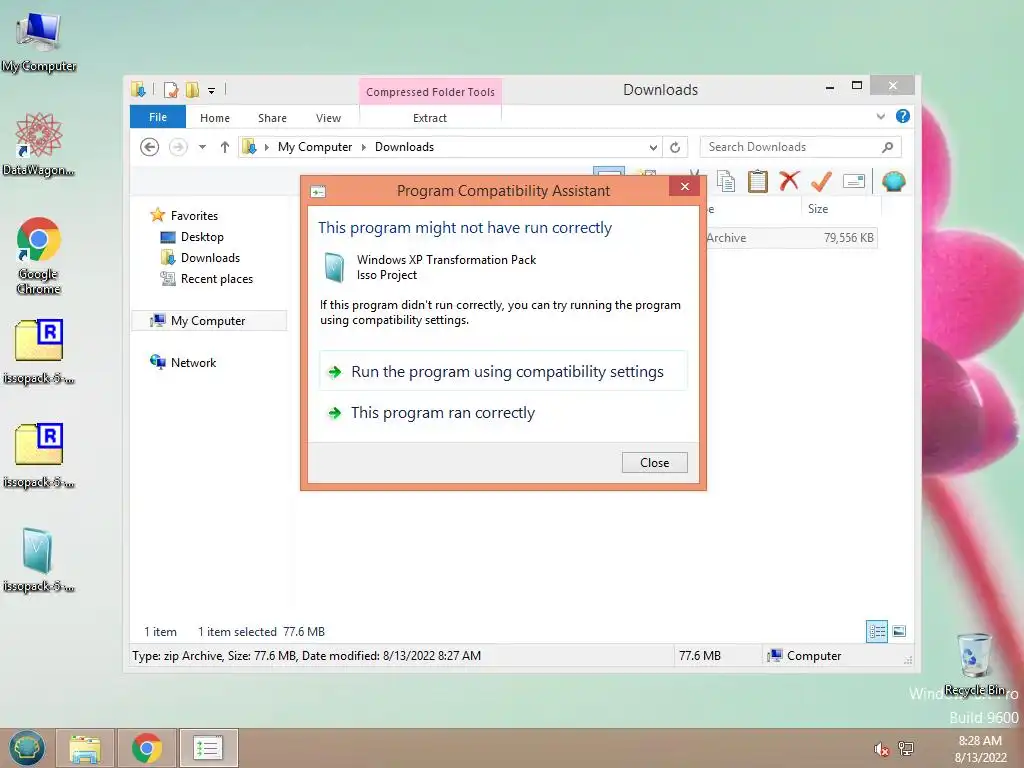Viewport: 1024px width, 768px height.
Task: Open Chrome from the taskbar
Action: pyautogui.click(x=147, y=748)
